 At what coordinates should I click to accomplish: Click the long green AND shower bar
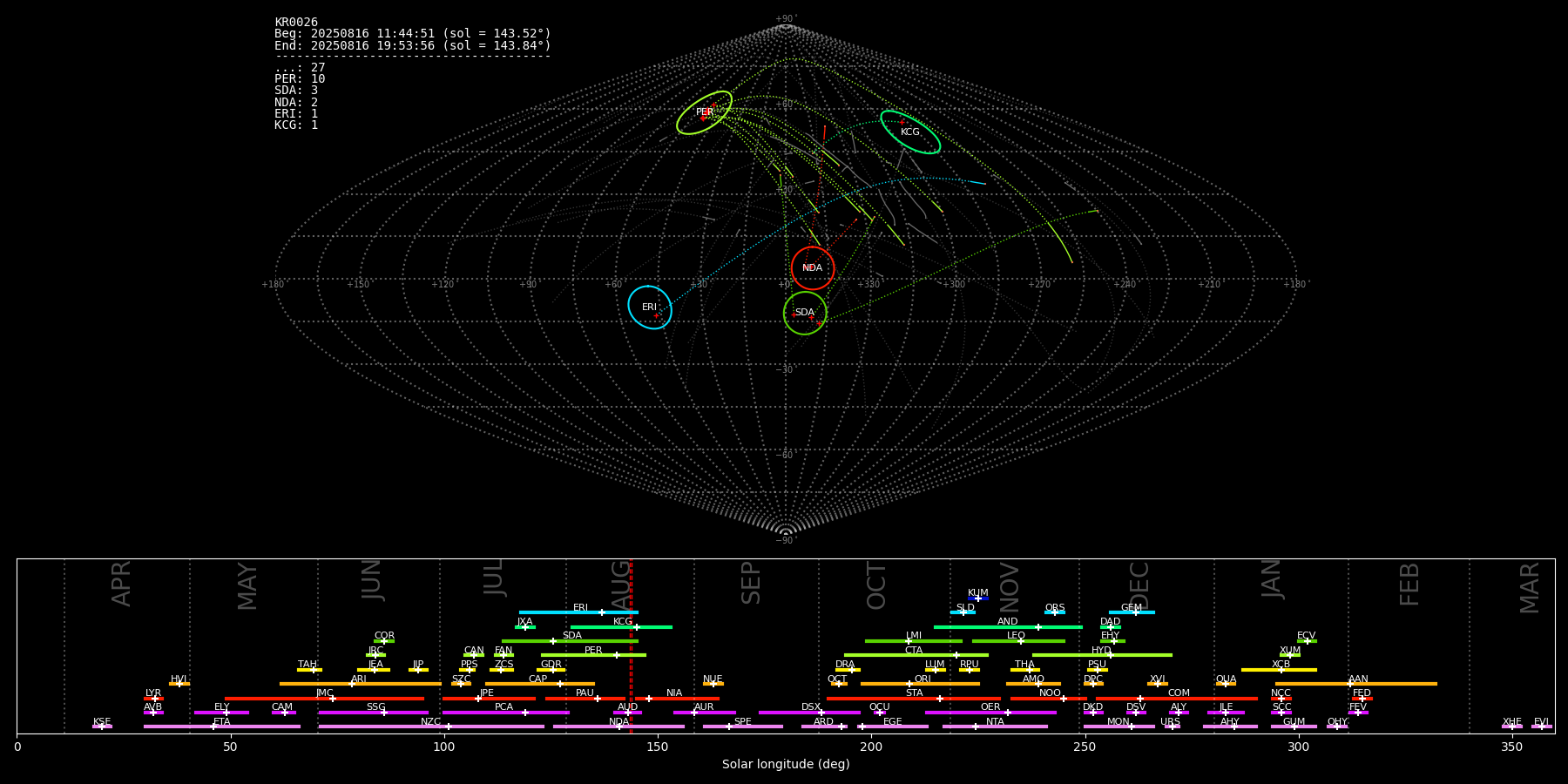click(x=1008, y=627)
